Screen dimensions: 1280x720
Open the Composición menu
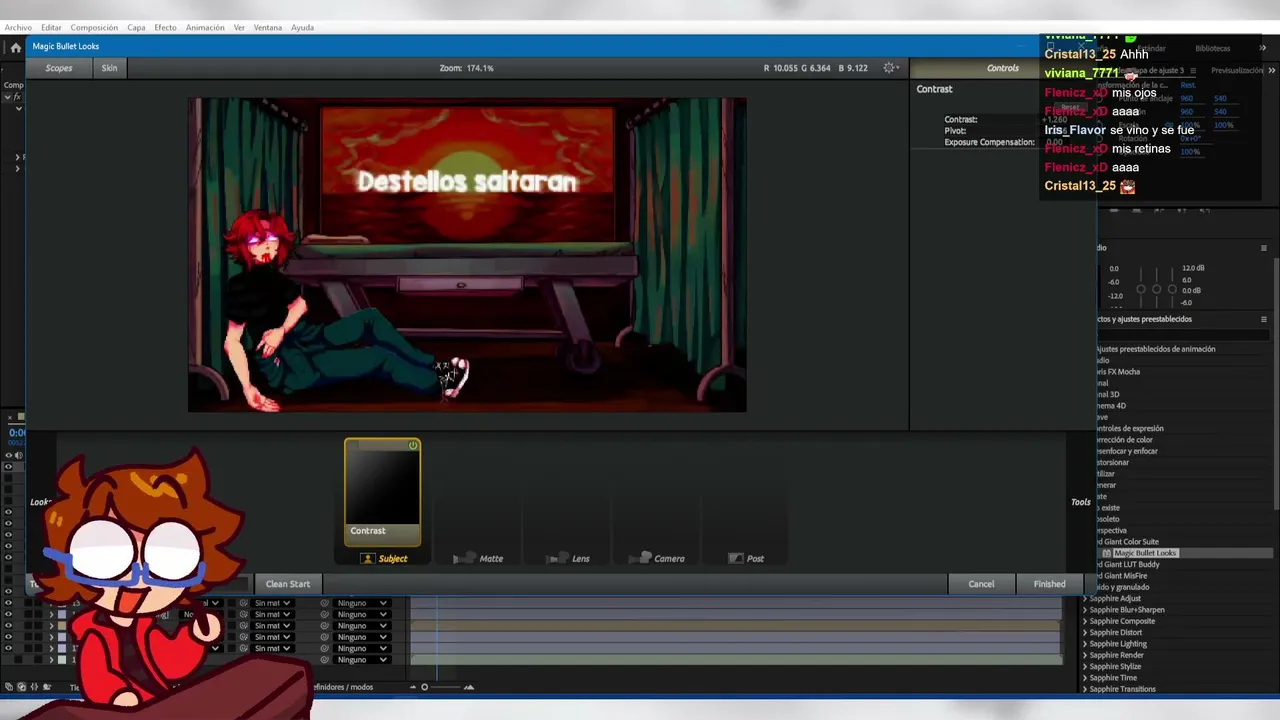[94, 28]
